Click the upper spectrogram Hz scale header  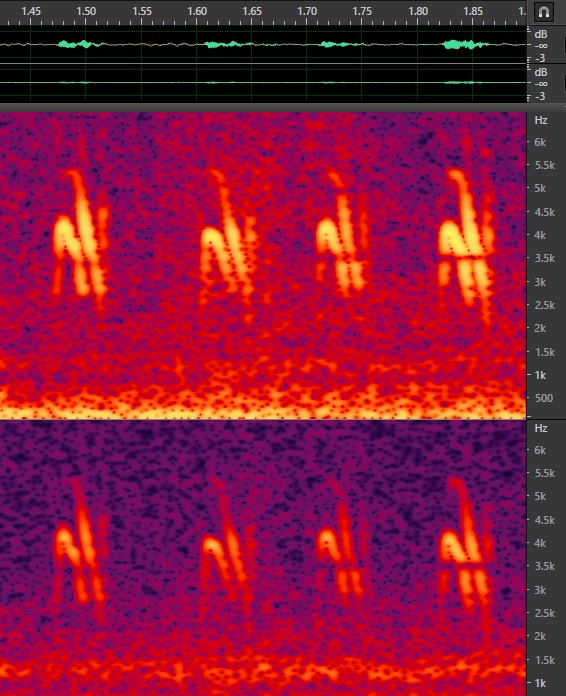tap(541, 120)
